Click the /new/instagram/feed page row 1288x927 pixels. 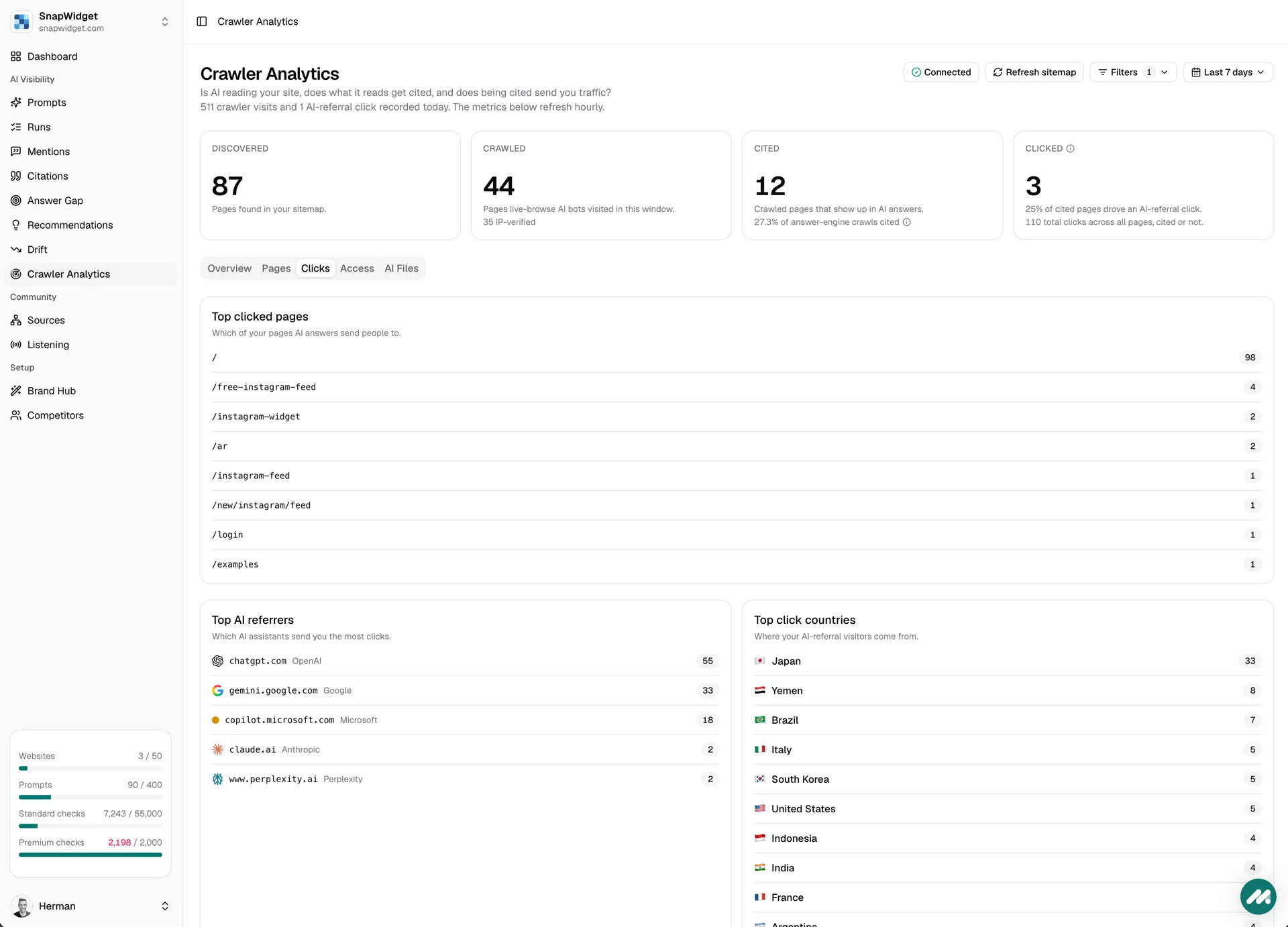(x=737, y=505)
